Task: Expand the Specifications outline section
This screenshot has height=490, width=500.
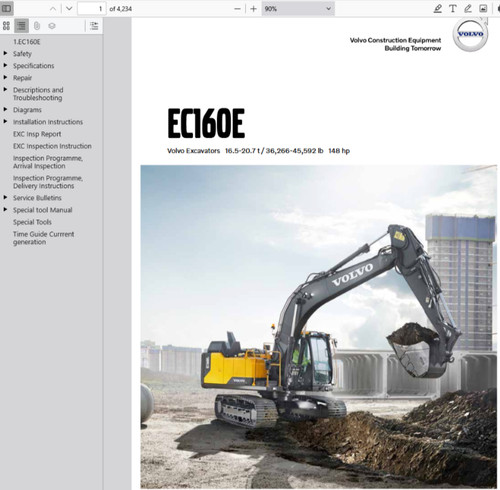Action: click(x=5, y=65)
